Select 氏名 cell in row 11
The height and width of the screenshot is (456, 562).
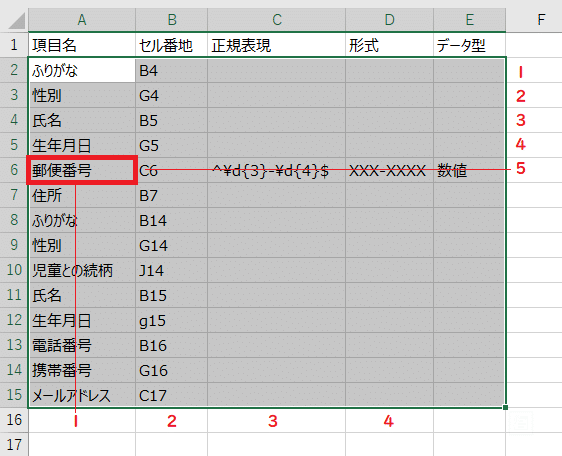(82, 295)
